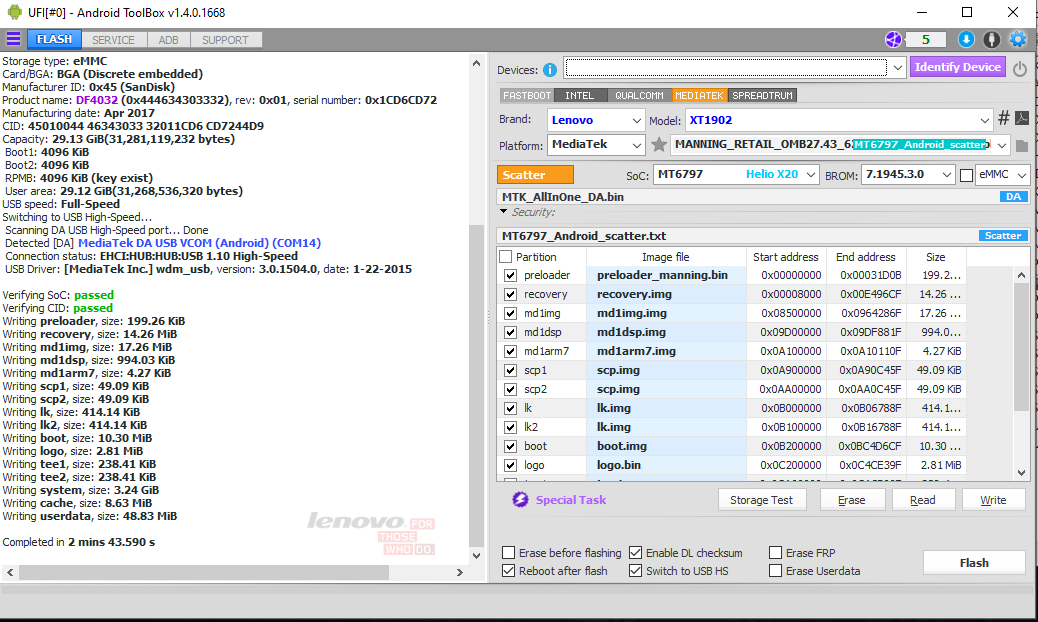Open the ADB tab

click(168, 40)
